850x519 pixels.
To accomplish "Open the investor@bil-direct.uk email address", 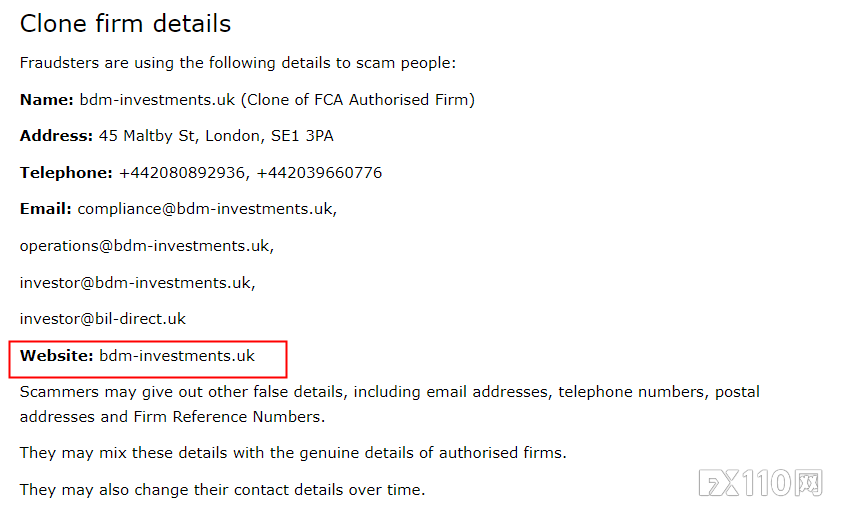I will click(x=103, y=319).
